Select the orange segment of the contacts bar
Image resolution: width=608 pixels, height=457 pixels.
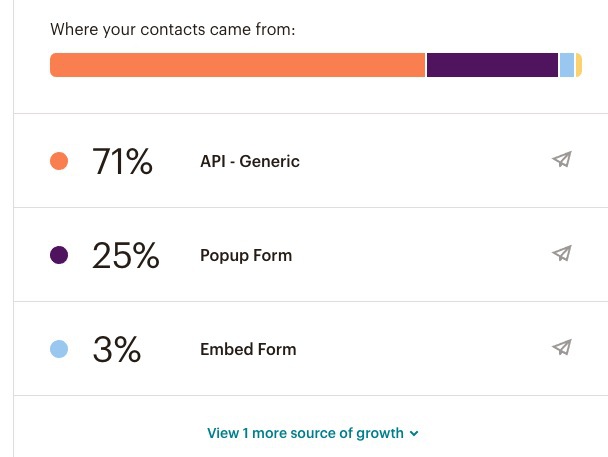[237, 65]
